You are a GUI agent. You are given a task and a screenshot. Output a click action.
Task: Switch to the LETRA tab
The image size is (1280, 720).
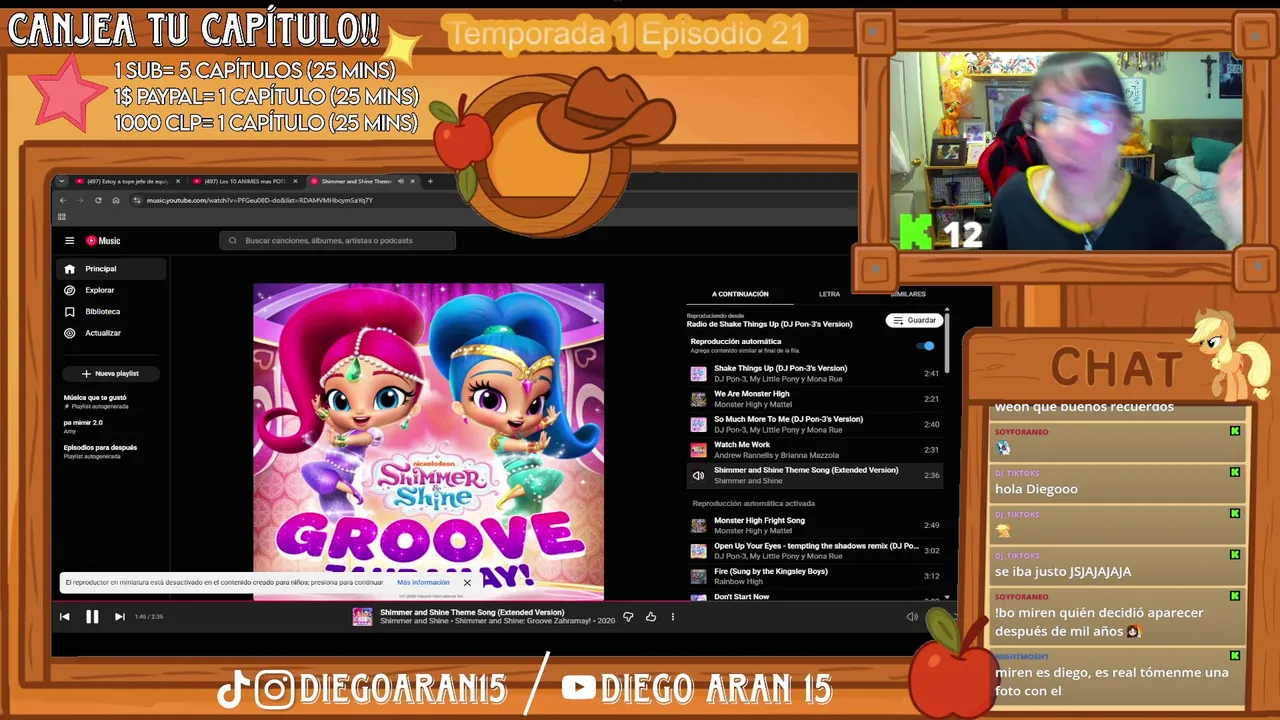pos(829,294)
